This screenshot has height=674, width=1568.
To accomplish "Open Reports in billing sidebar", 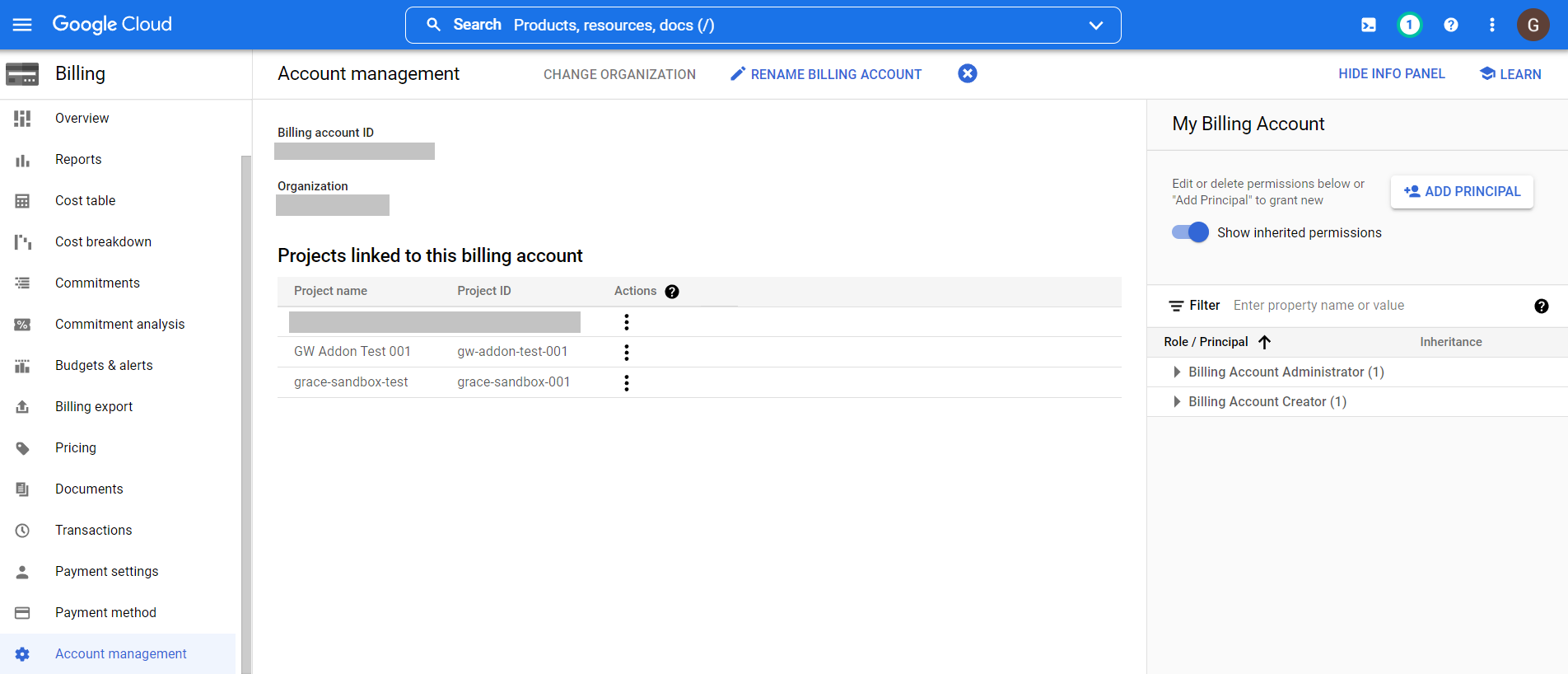I will (78, 159).
